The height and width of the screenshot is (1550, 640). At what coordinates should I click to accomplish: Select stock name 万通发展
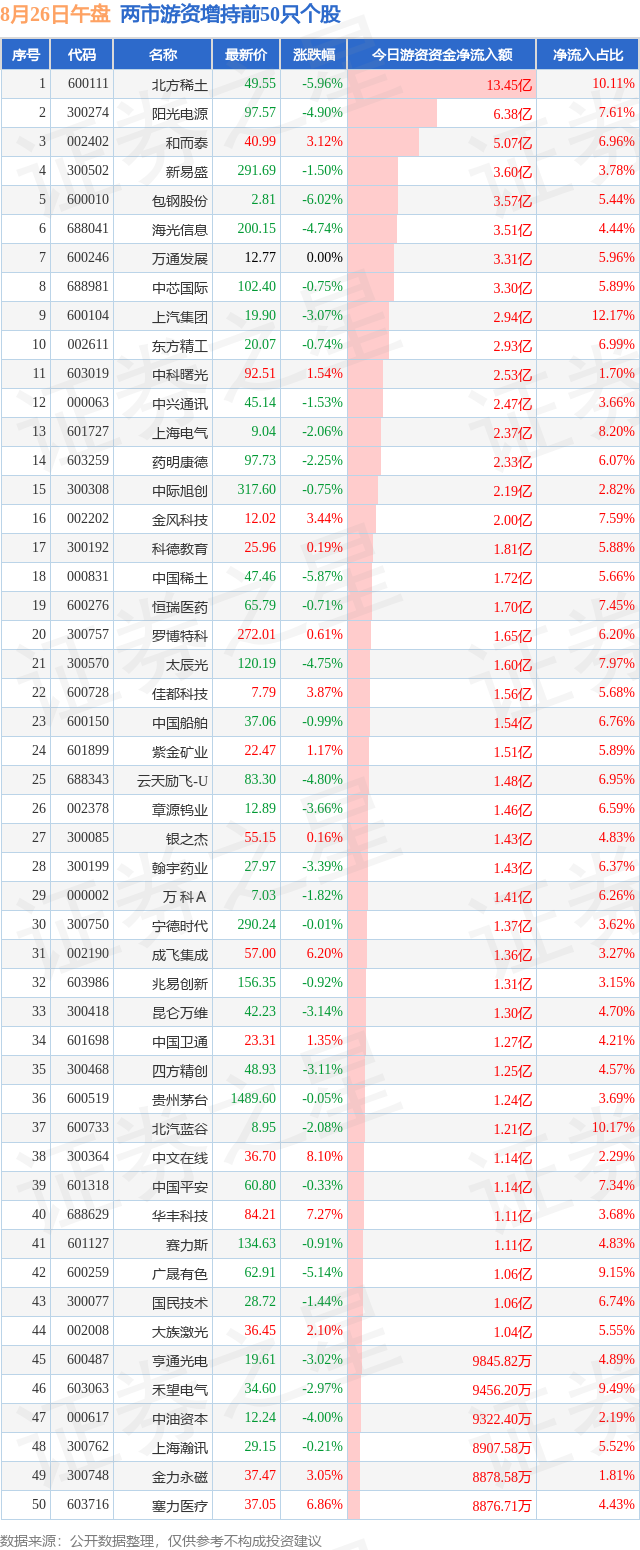180,258
